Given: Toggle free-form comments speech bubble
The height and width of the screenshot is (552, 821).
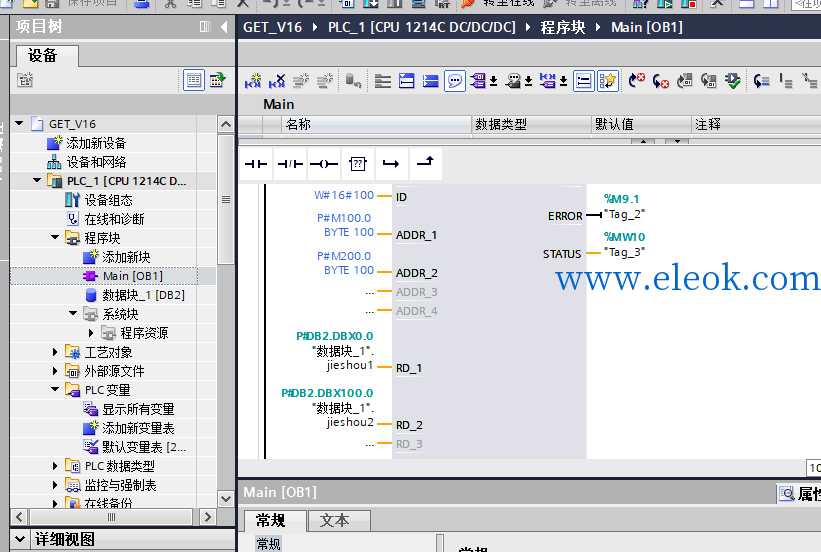Looking at the screenshot, I should 454,81.
